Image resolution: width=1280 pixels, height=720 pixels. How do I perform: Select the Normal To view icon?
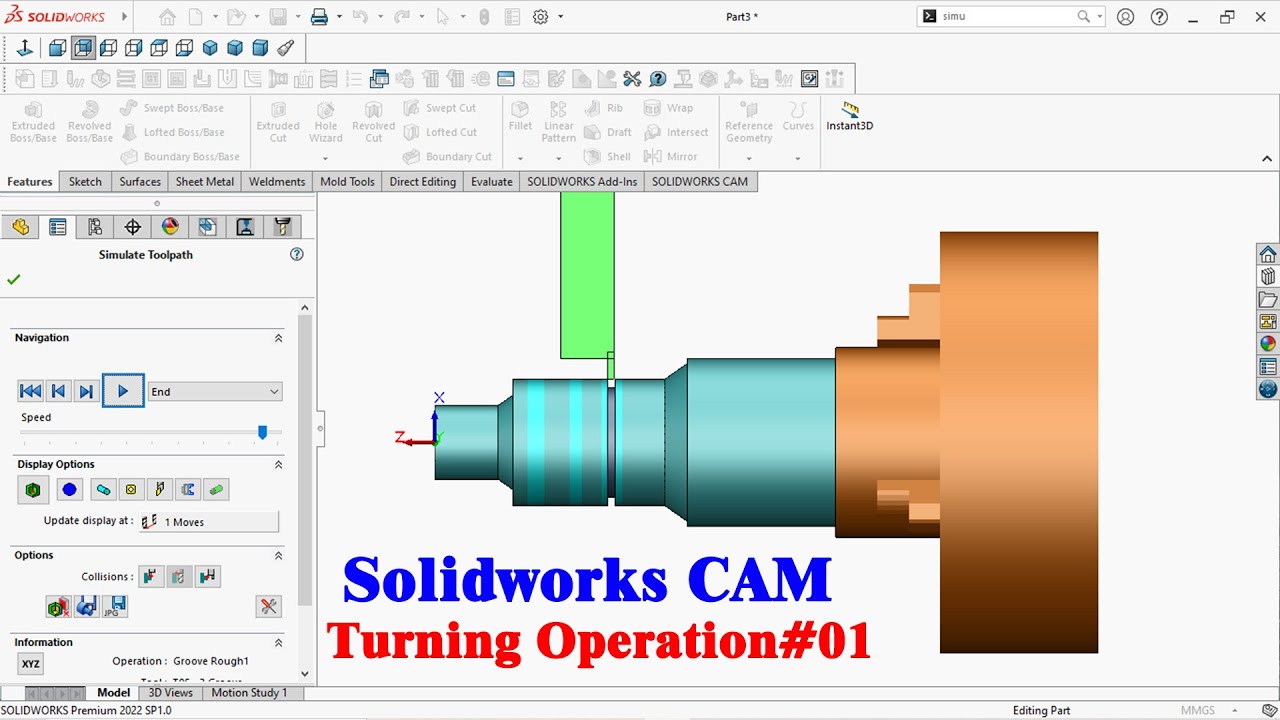[25, 48]
